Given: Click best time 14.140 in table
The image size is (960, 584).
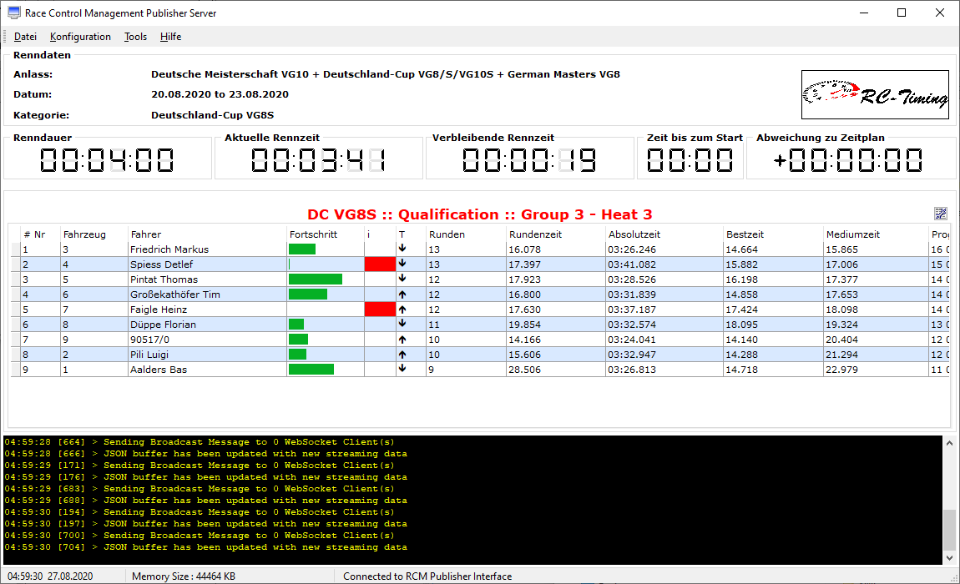Looking at the screenshot, I should pos(741,339).
